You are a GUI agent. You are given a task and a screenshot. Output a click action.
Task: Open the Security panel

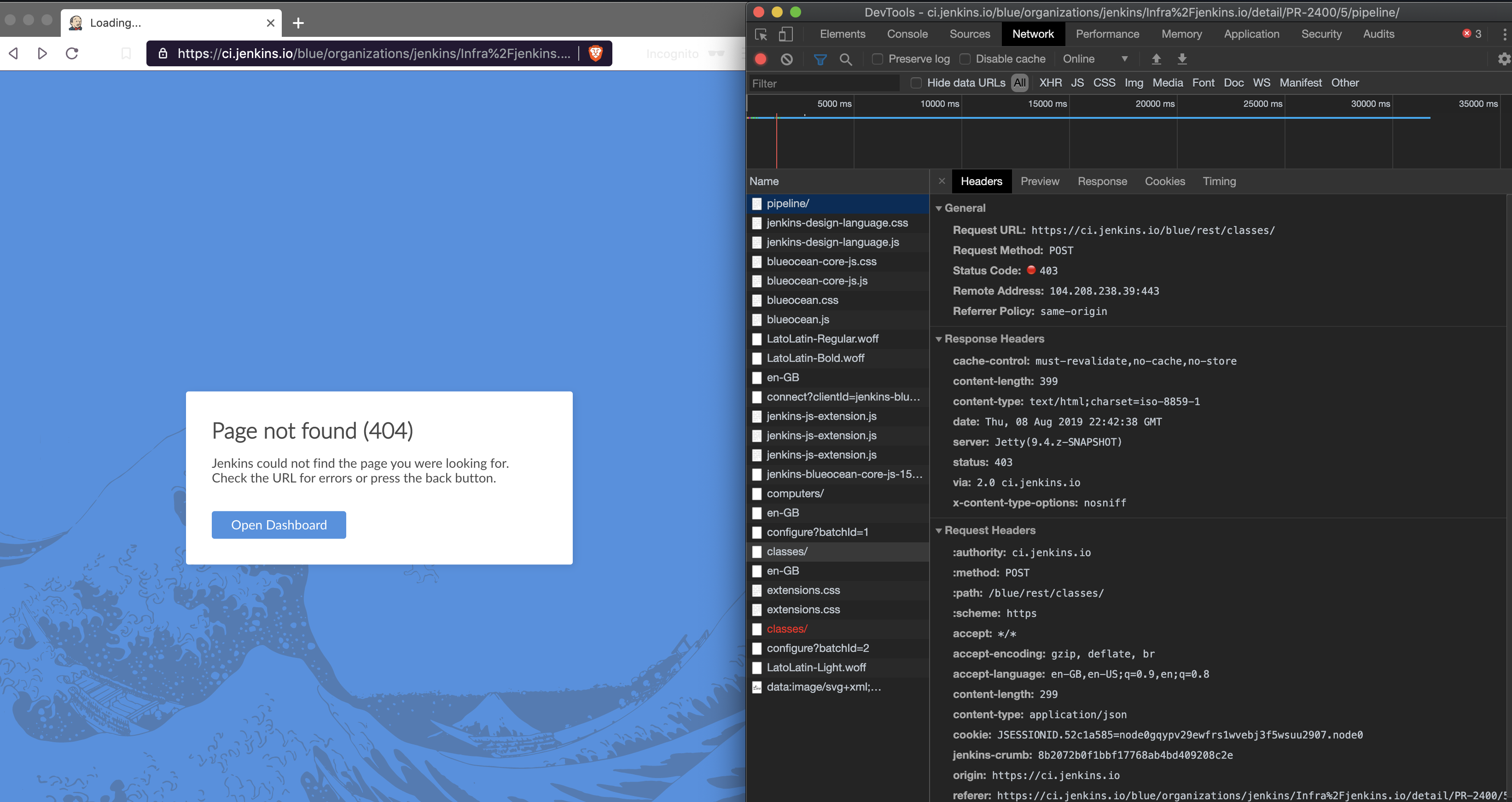click(1321, 34)
